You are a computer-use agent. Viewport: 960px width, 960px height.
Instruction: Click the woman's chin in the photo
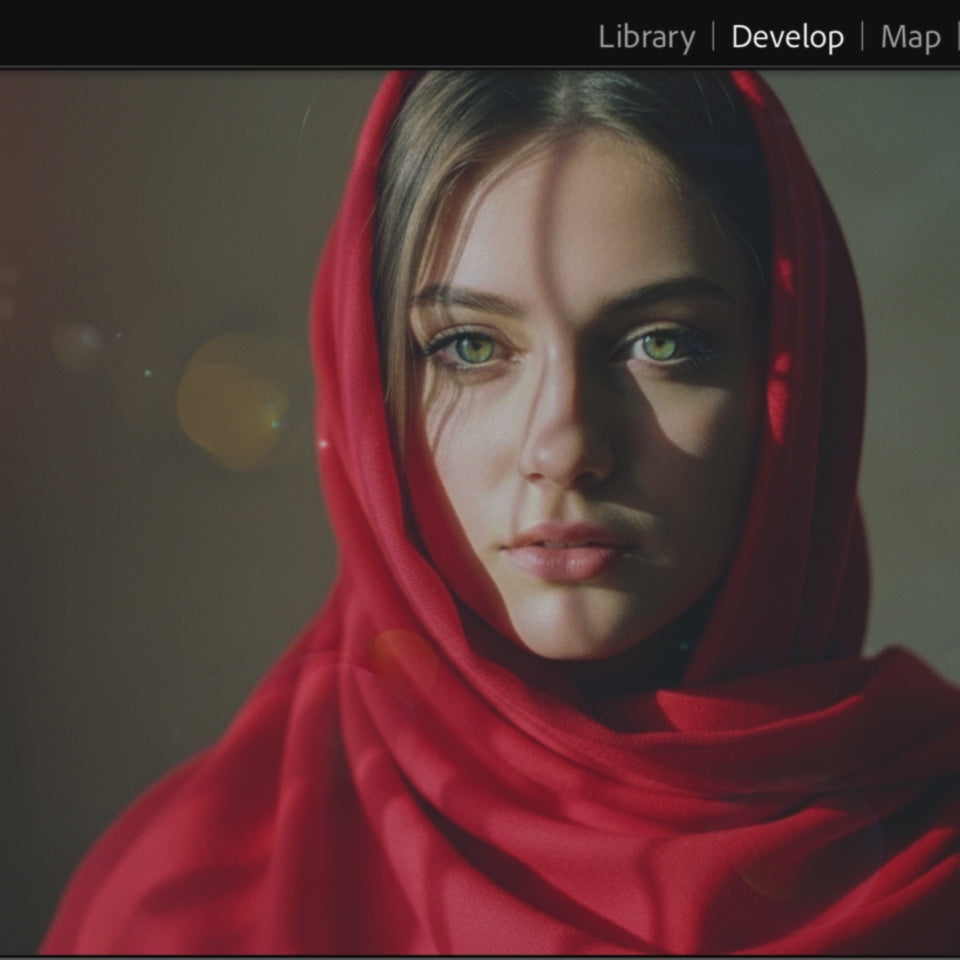click(575, 630)
